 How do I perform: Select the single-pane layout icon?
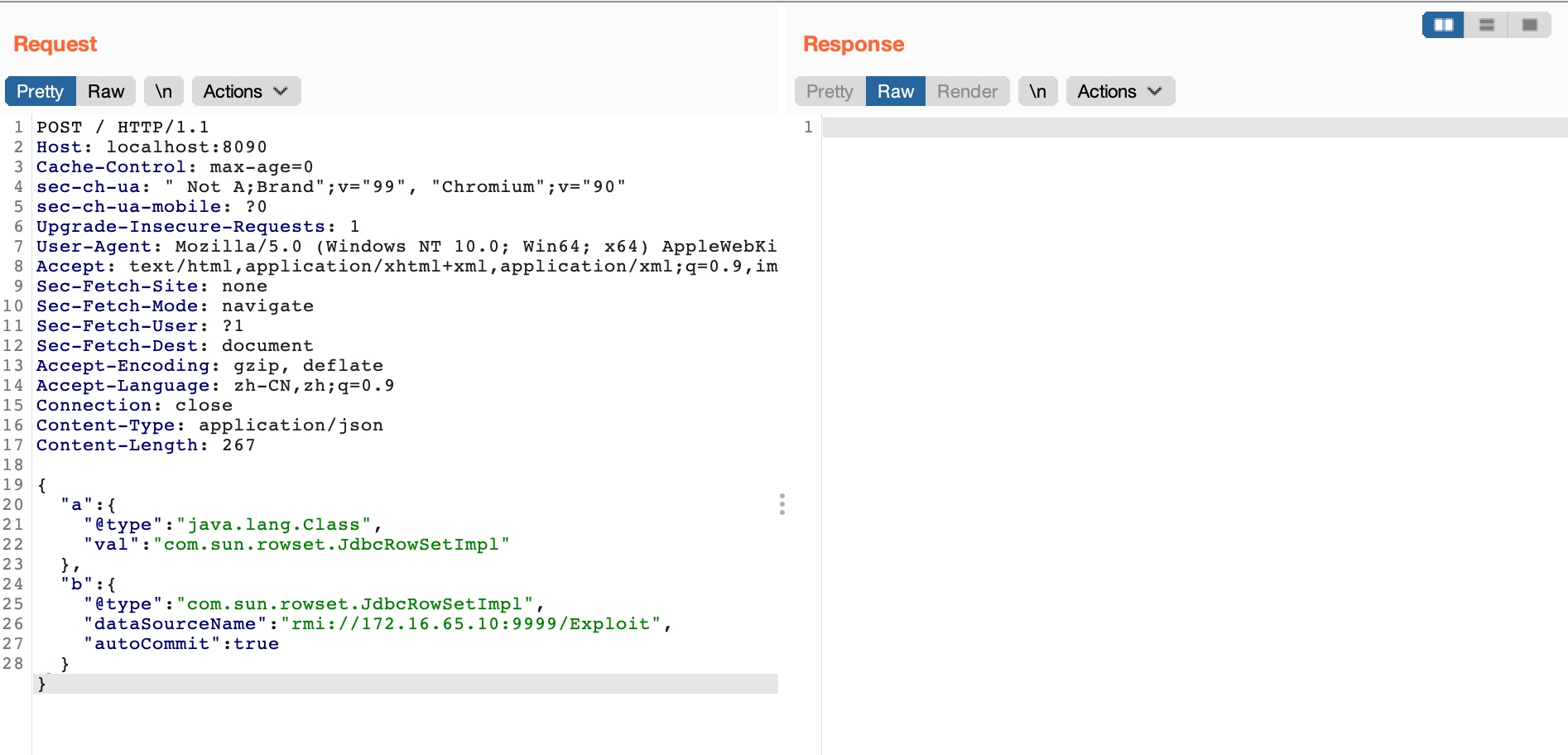[1531, 25]
